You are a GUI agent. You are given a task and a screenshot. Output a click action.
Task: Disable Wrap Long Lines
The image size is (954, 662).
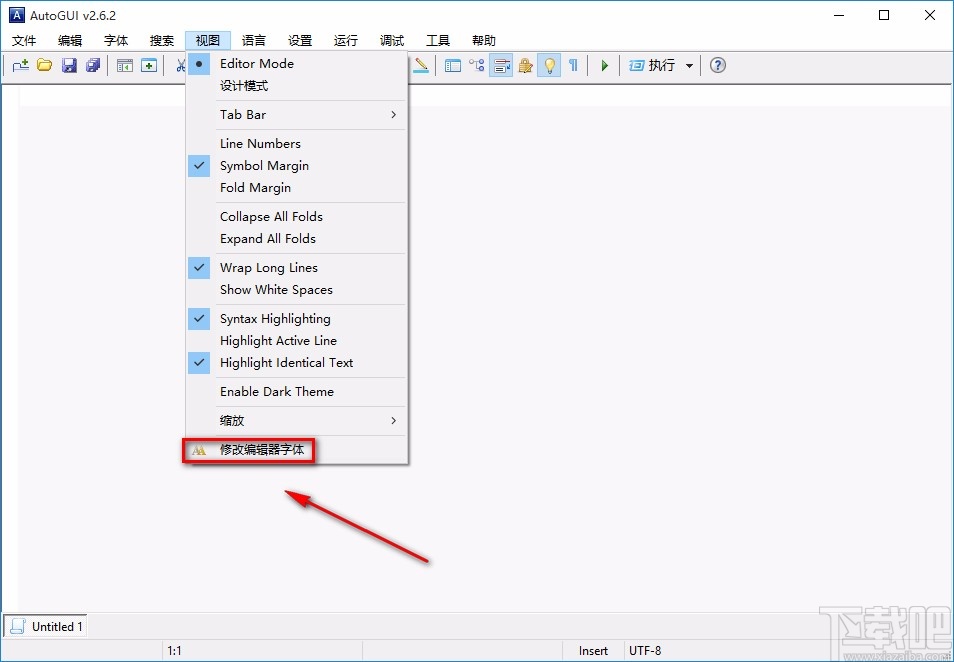[x=297, y=268]
